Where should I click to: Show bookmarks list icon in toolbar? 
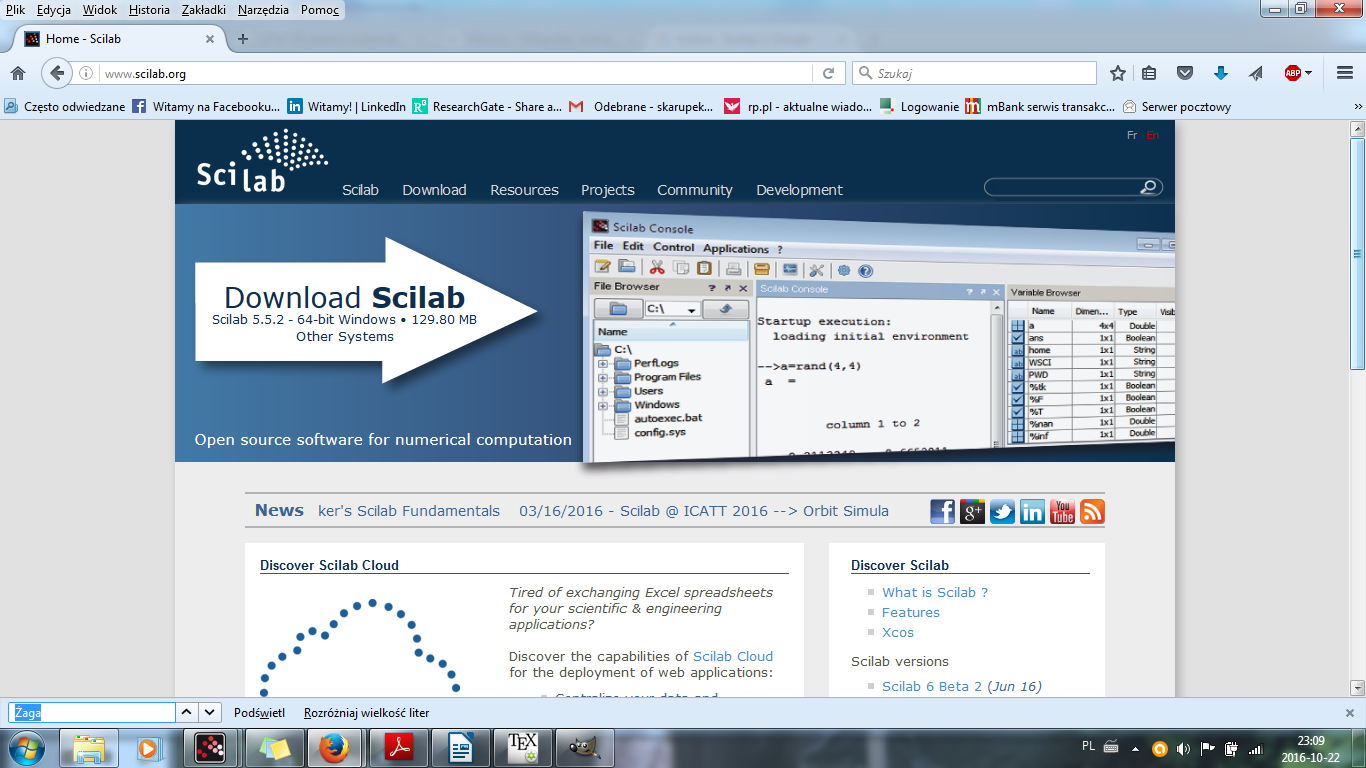tap(1149, 73)
